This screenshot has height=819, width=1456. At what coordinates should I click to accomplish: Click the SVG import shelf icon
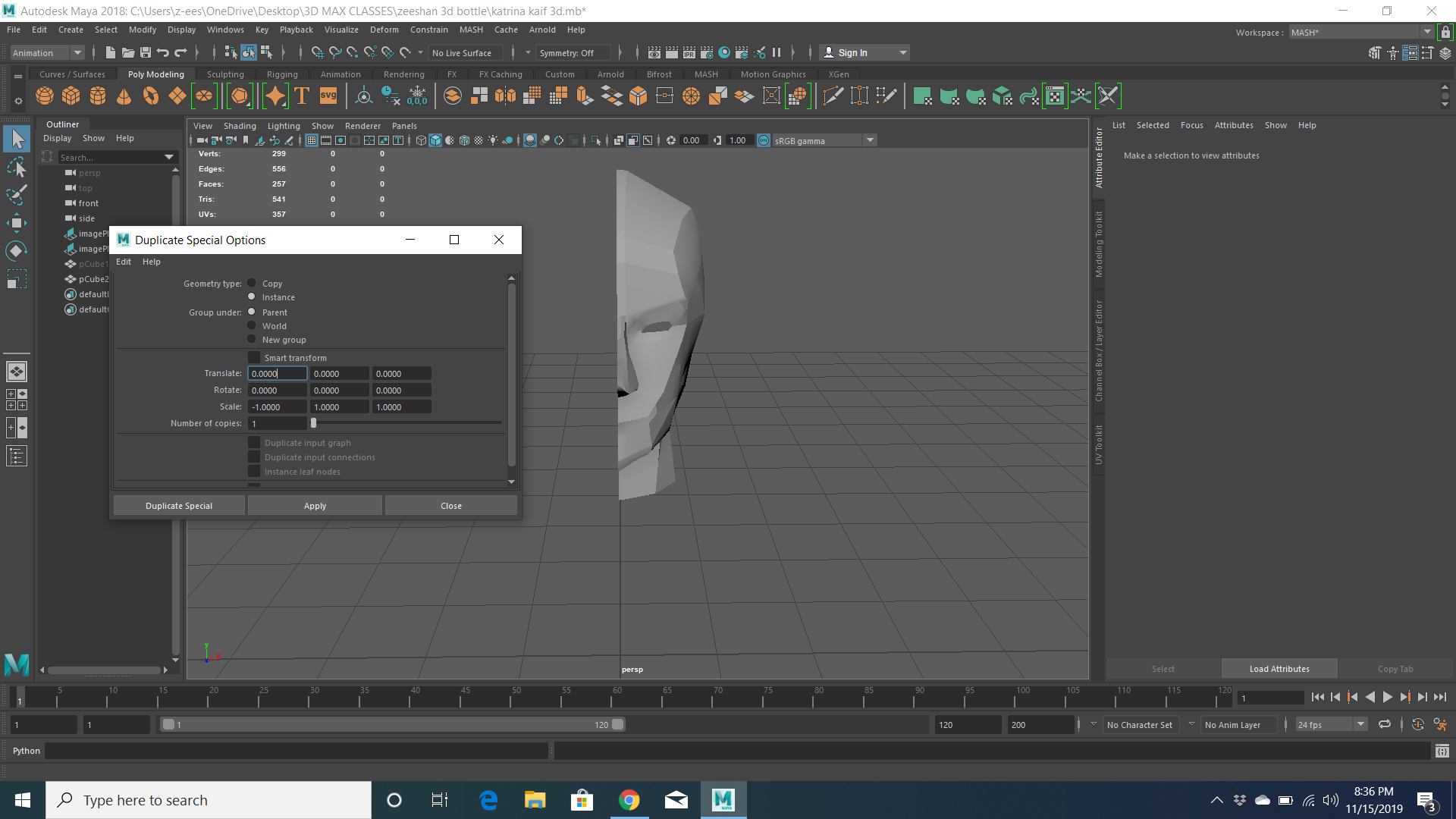coord(328,96)
